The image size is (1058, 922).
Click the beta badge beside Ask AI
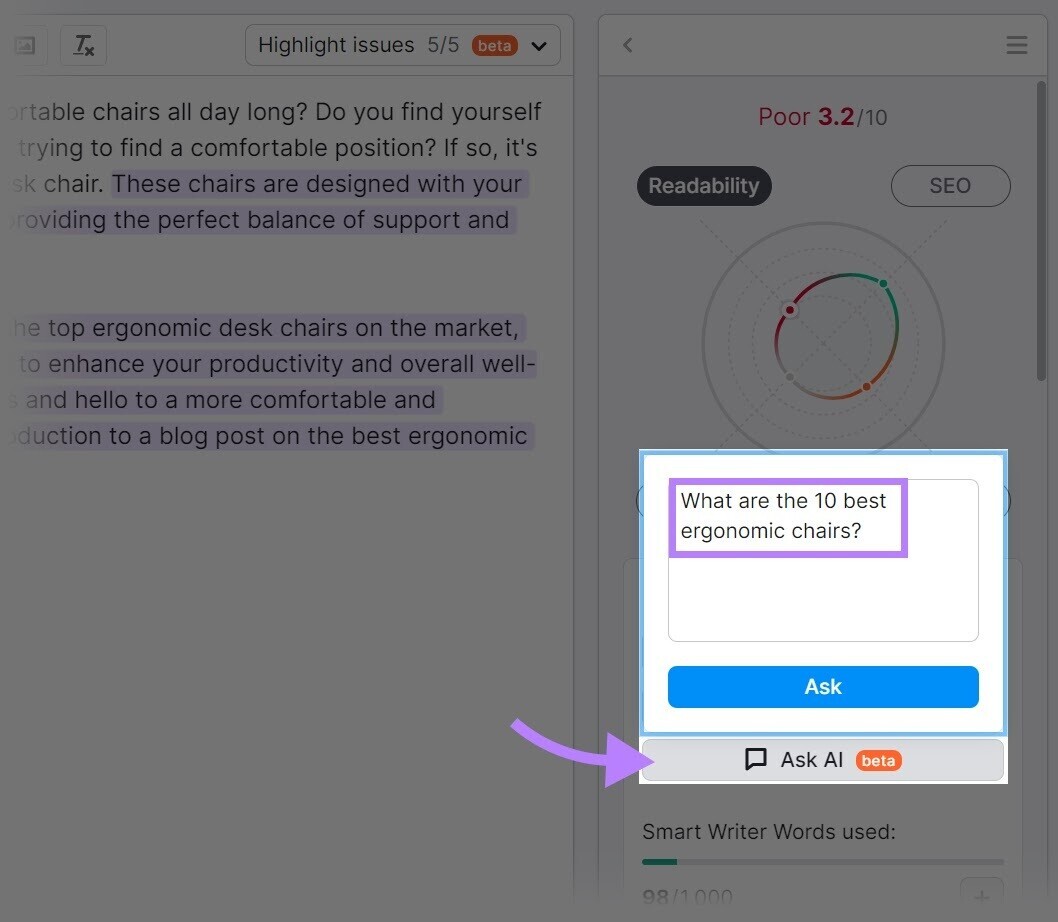(x=878, y=760)
